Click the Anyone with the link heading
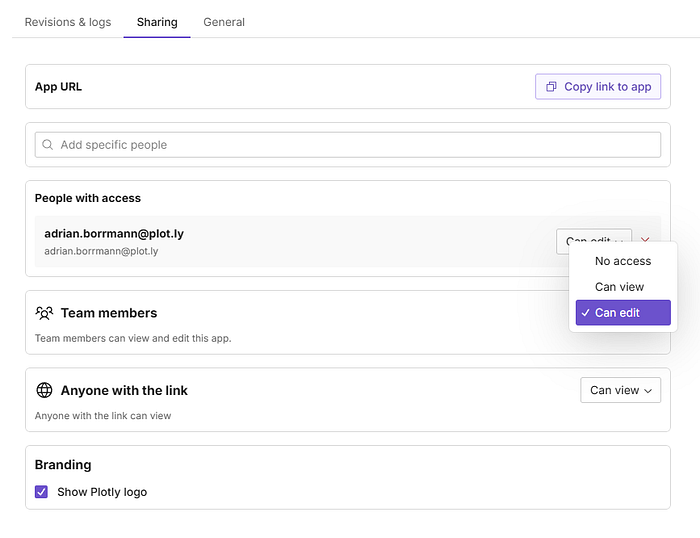Screen dimensions: 700x538 click(x=124, y=390)
